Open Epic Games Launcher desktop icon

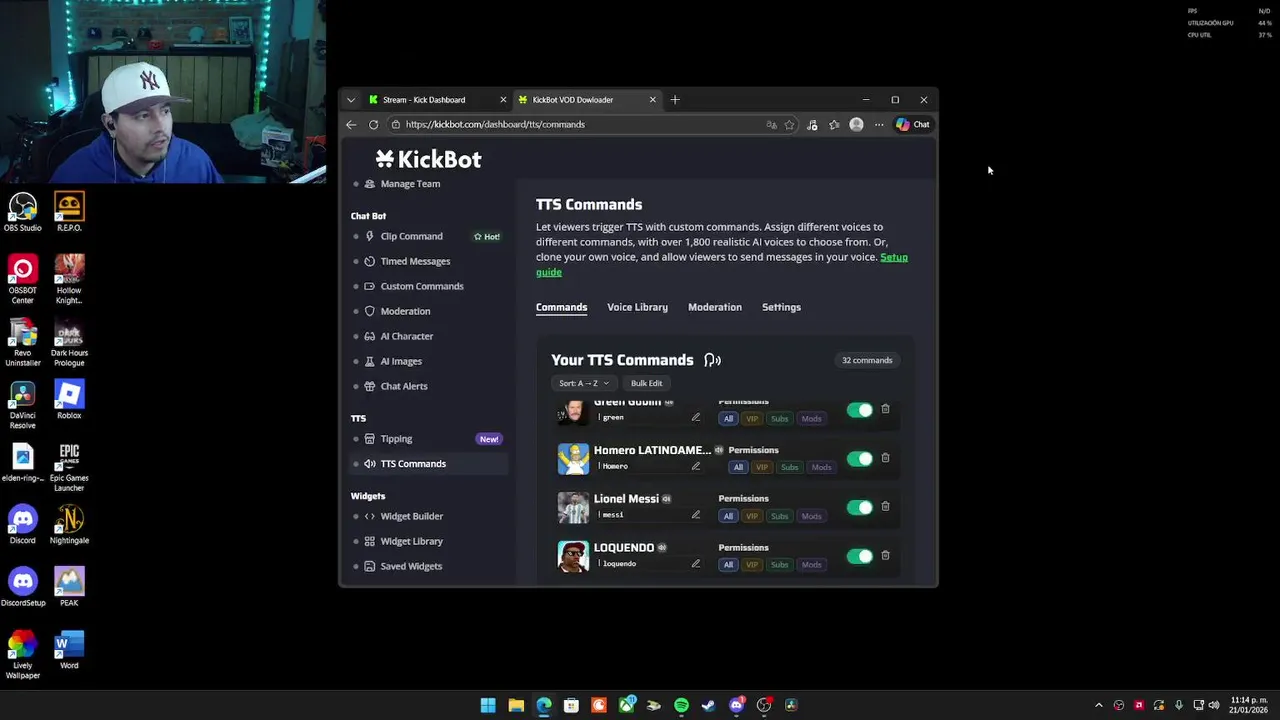pos(69,467)
